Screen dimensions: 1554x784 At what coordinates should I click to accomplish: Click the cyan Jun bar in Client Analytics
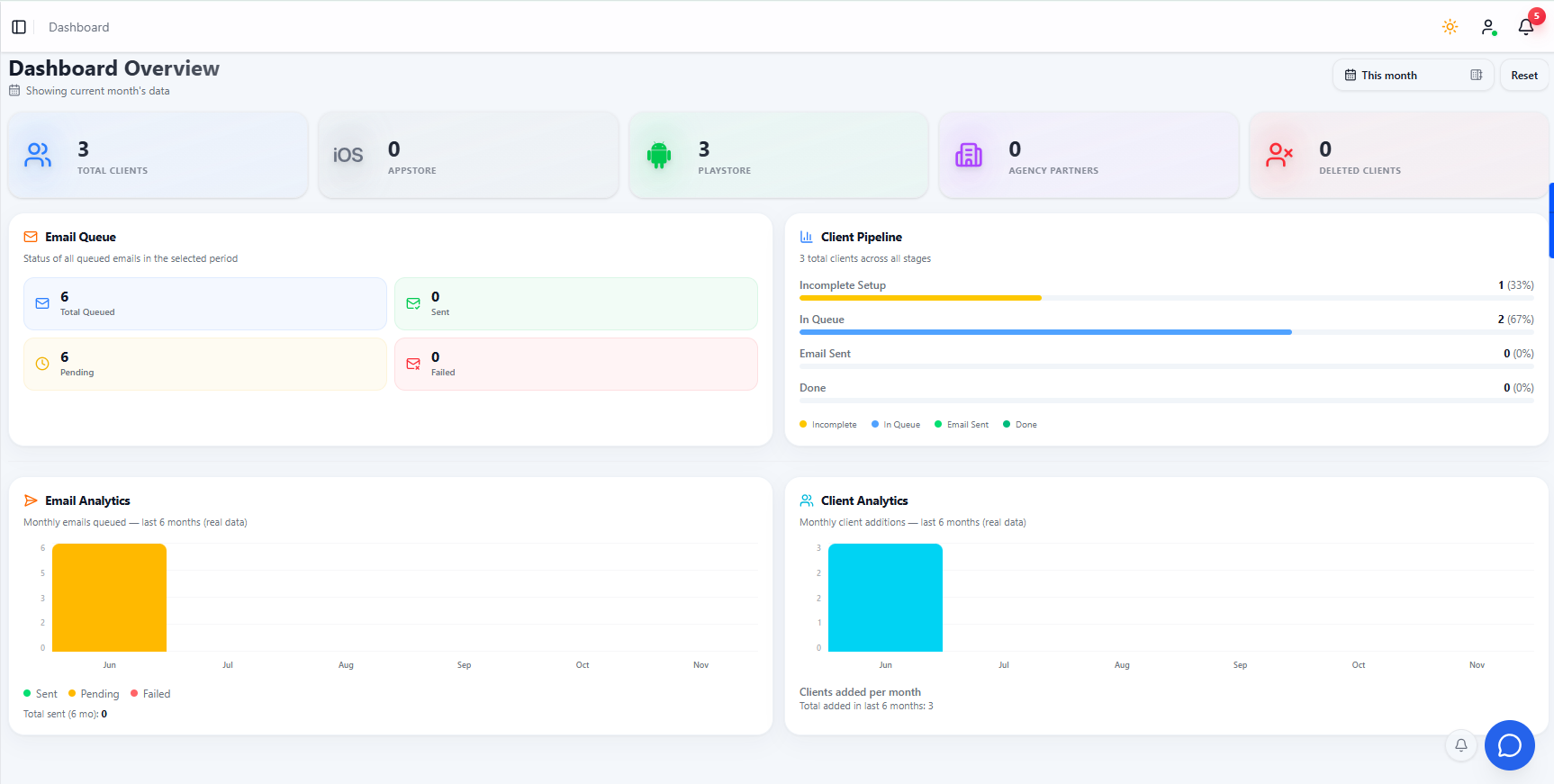(x=885, y=598)
